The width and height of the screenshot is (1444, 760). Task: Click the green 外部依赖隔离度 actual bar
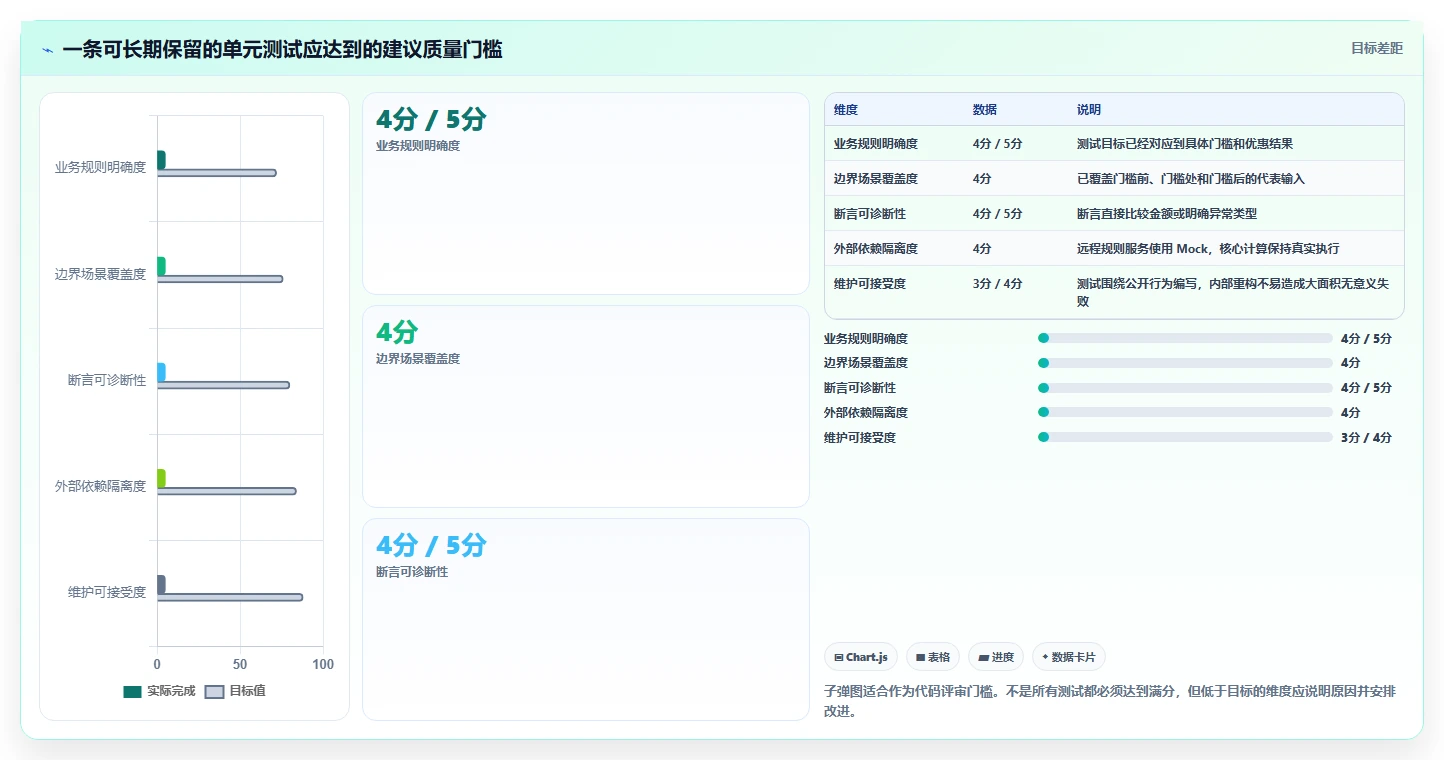(161, 478)
